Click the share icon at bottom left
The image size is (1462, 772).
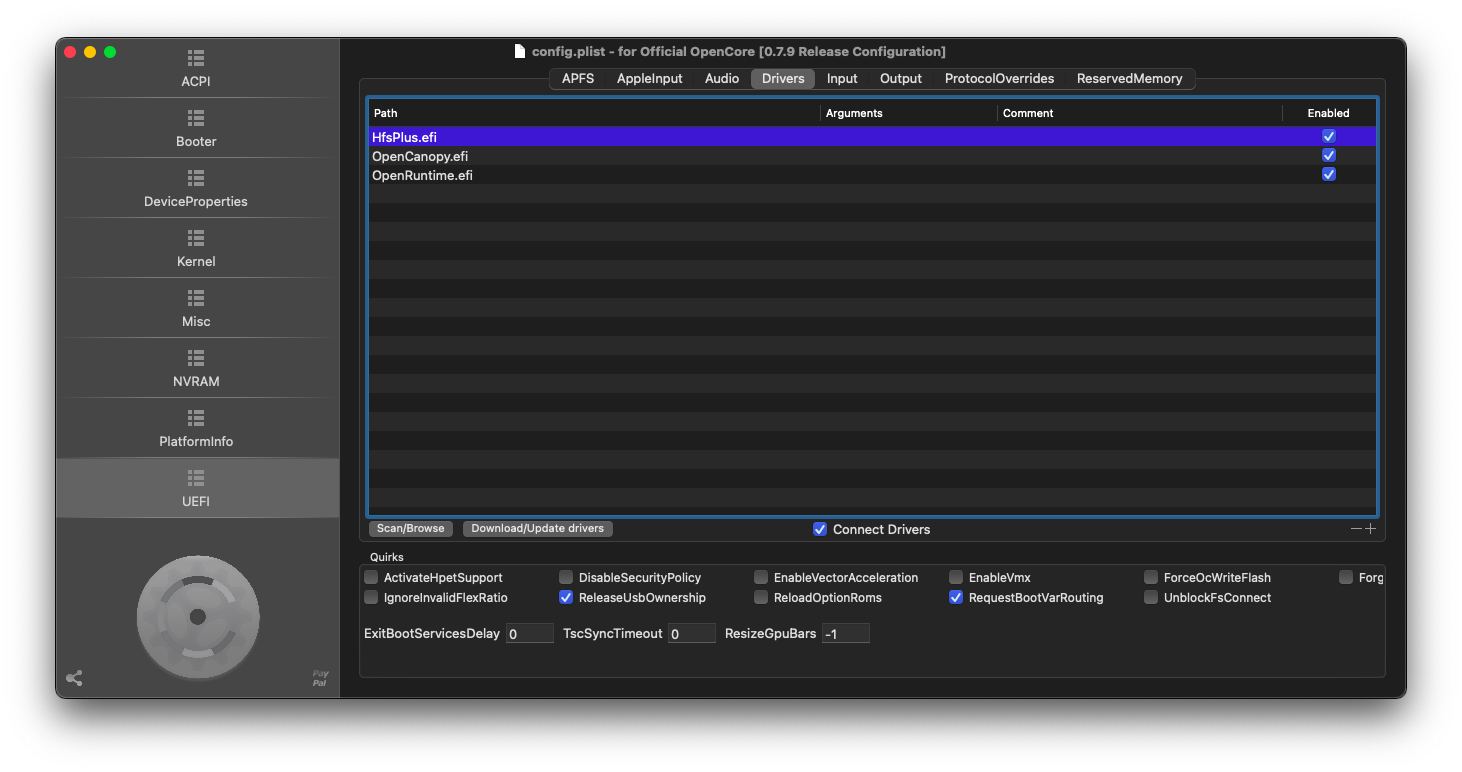click(x=74, y=678)
